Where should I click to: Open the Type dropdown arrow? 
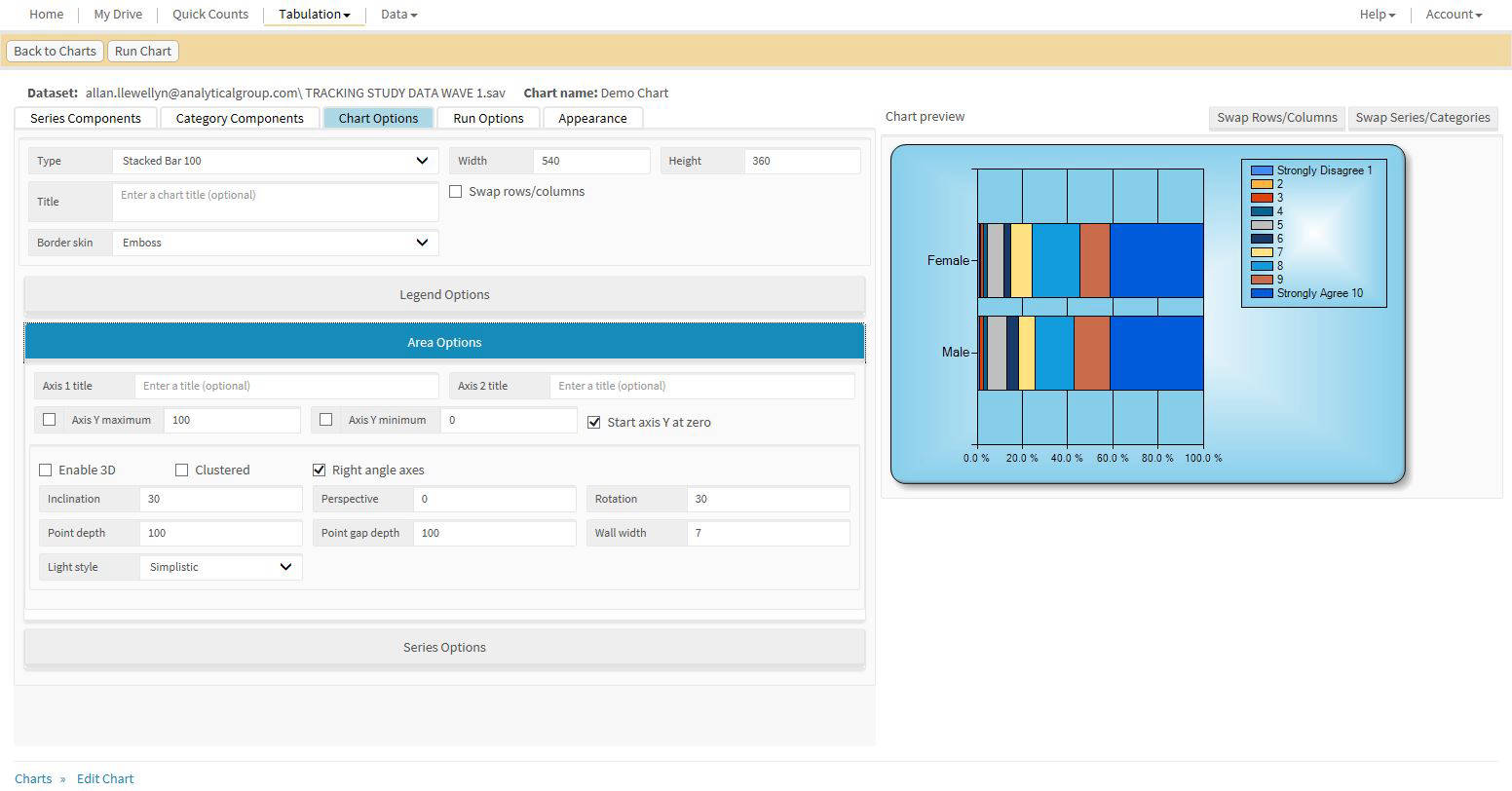pyautogui.click(x=422, y=161)
